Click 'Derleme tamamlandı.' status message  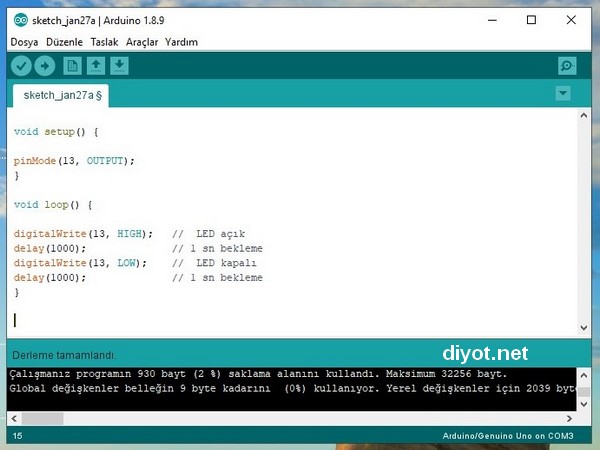pyautogui.click(x=64, y=355)
